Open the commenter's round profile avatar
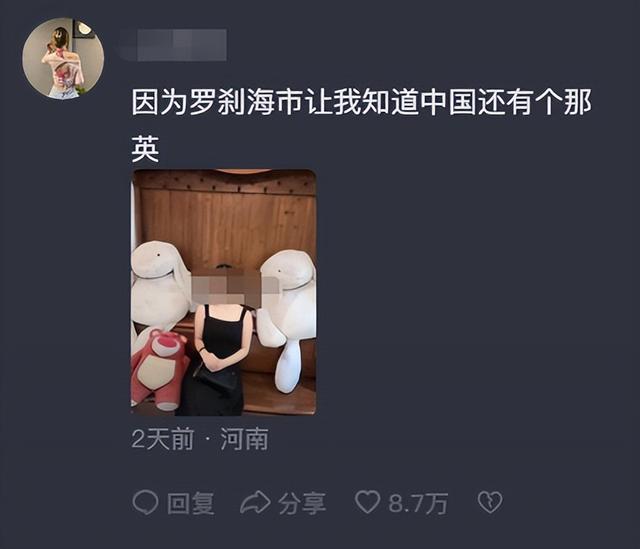Image resolution: width=640 pixels, height=549 pixels. click(63, 58)
